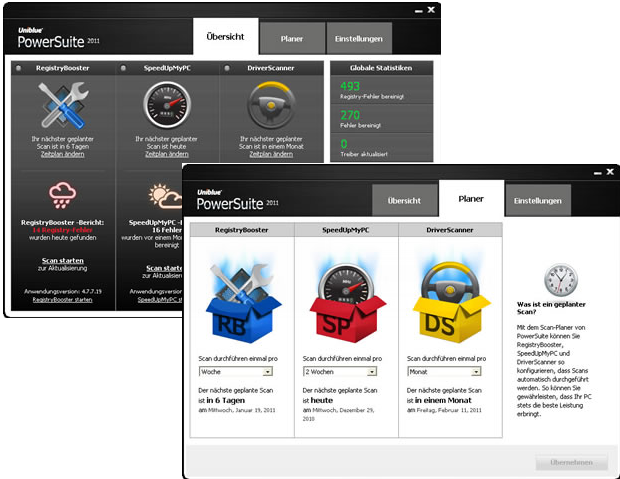
Task: Click the '493' Registry-Fehler bereinigt statistic
Action: tap(350, 86)
